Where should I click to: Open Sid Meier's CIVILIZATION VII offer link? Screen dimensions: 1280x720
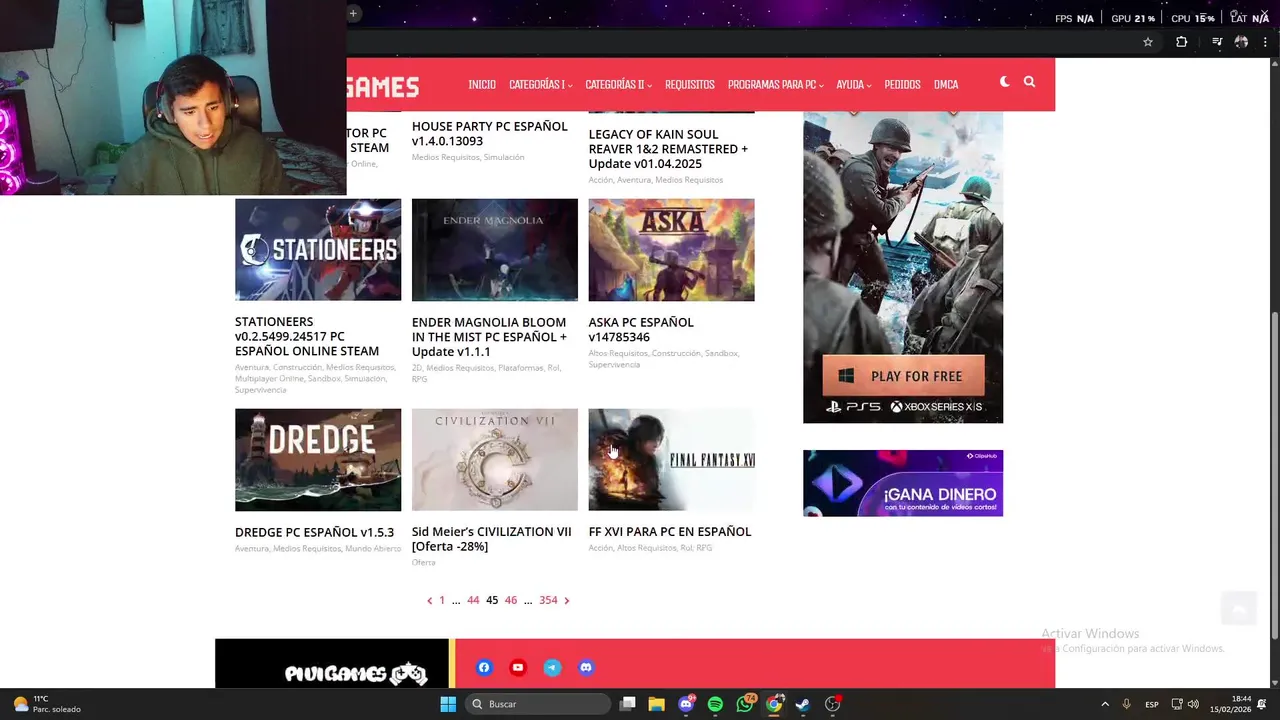click(491, 539)
